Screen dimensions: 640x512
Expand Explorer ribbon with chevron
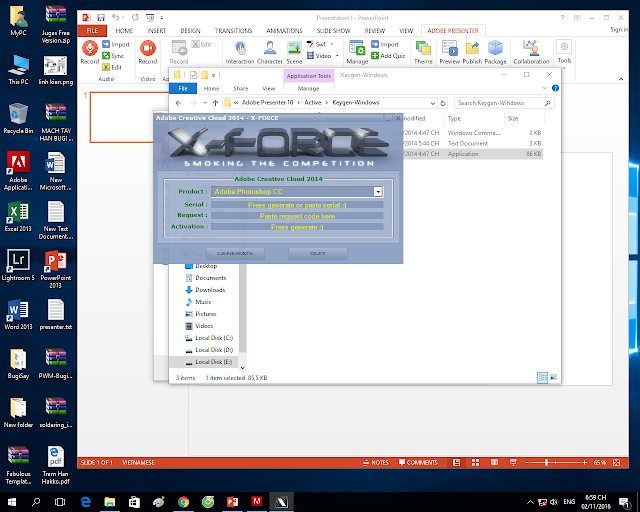coord(544,88)
